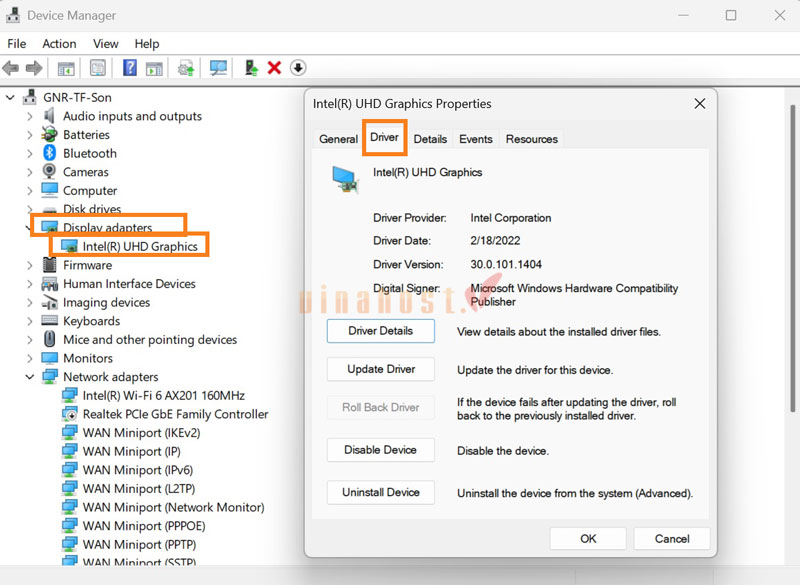Expand Audio inputs and outputs node

point(30,116)
